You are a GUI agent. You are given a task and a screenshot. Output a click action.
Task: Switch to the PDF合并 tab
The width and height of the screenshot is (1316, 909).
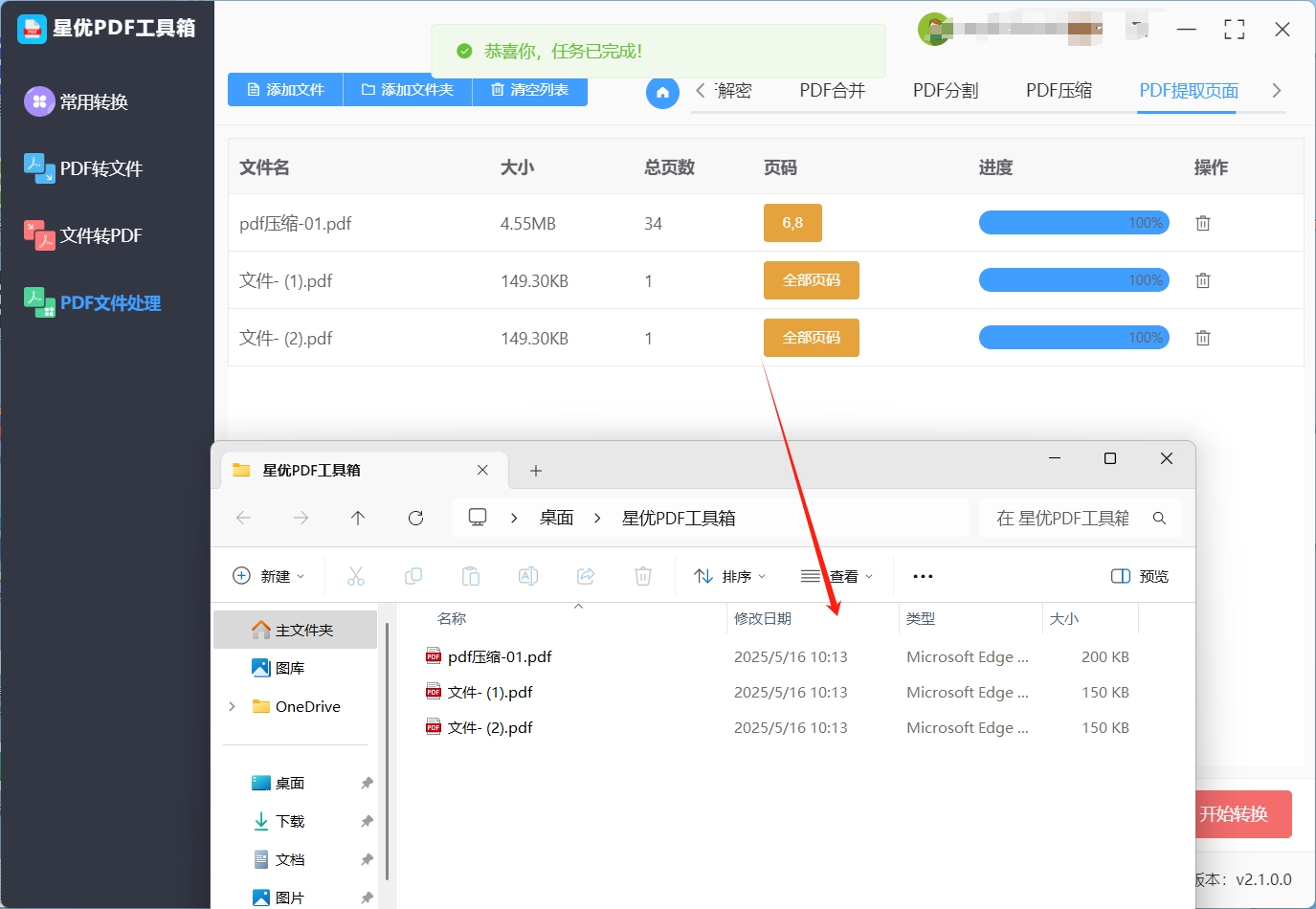coord(833,90)
